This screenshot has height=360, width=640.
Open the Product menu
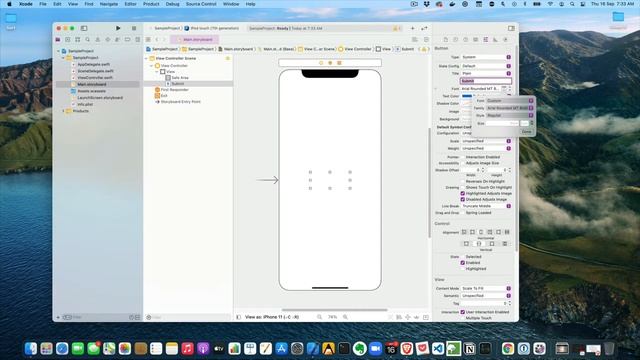[x=151, y=4]
